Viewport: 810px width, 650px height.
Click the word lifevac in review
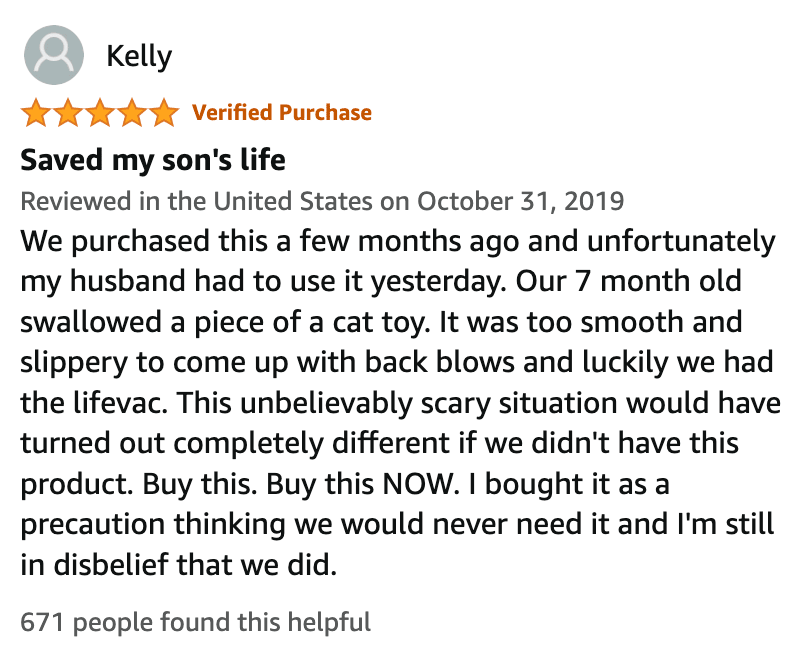pos(120,403)
